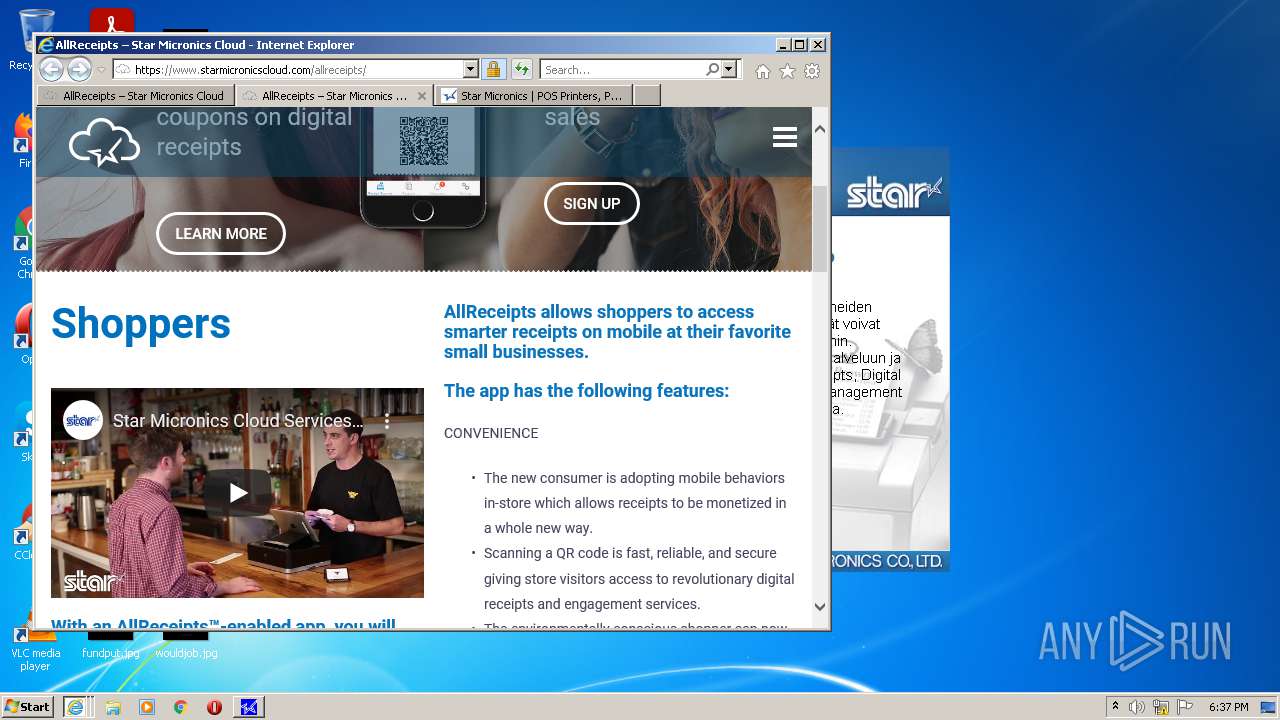Open the fundput.jpg desktop file
The width and height of the screenshot is (1280, 720).
point(111,645)
